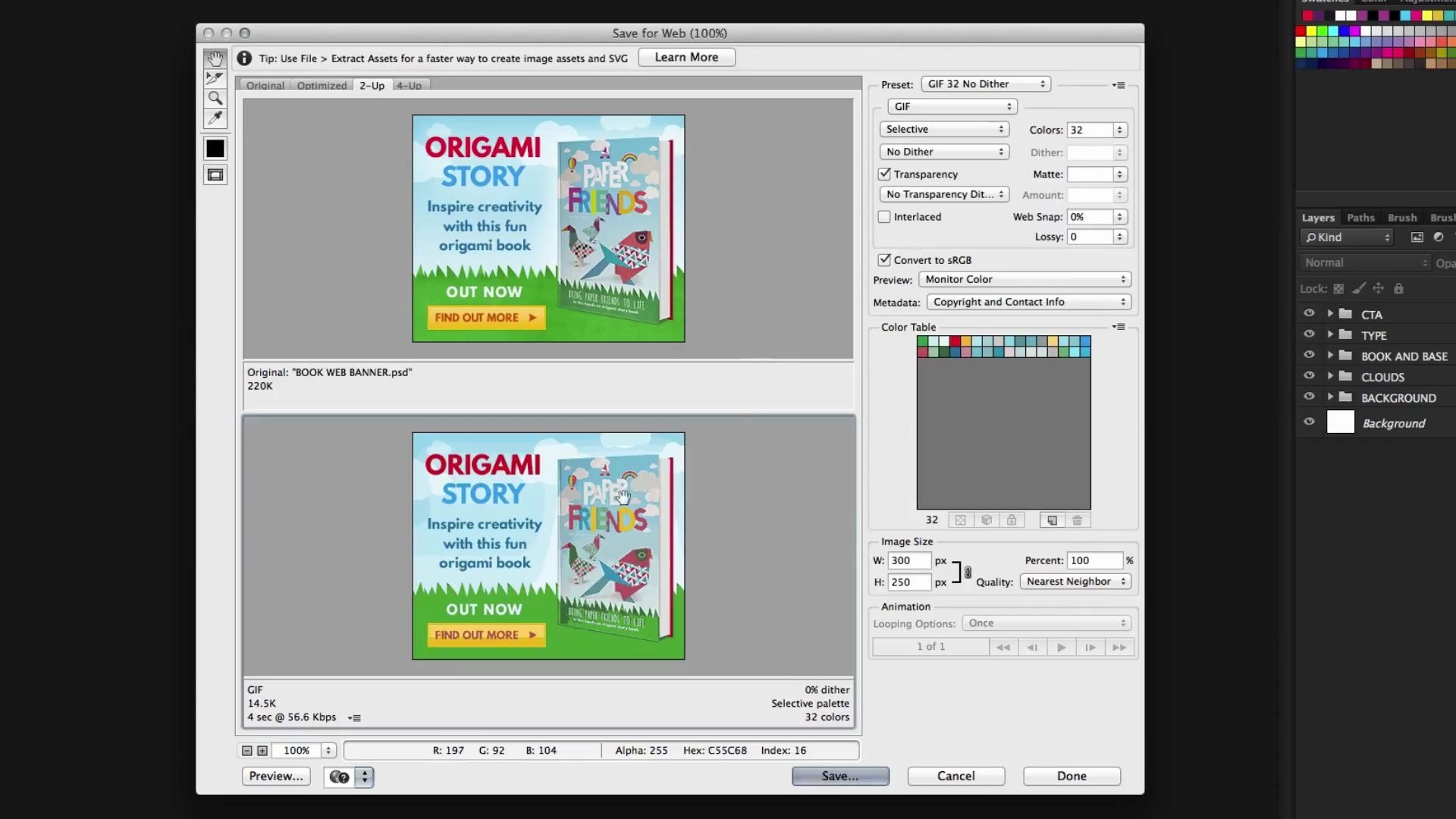This screenshot has height=819, width=1456.
Task: Expand the BOOK AND BASE group
Action: 1330,355
